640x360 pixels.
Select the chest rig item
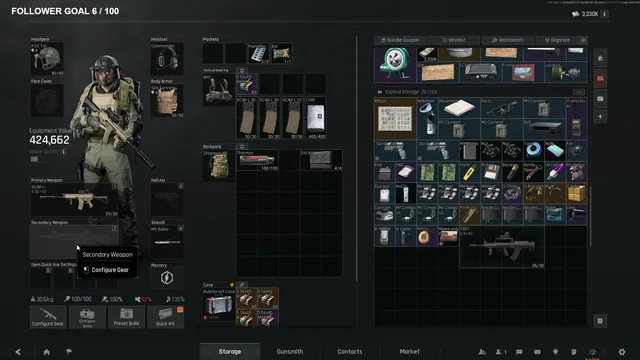point(218,90)
